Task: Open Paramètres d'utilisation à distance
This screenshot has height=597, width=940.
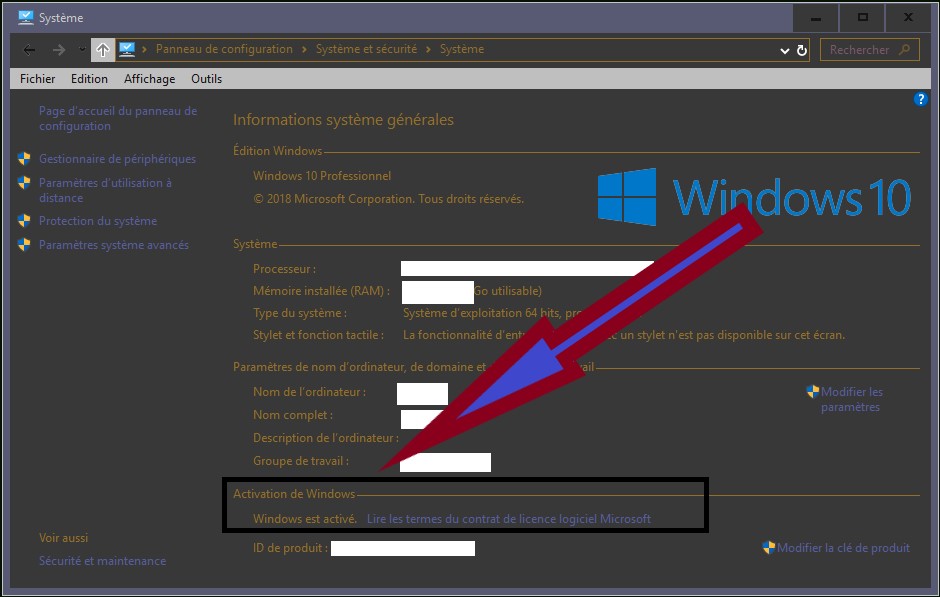Action: 106,190
